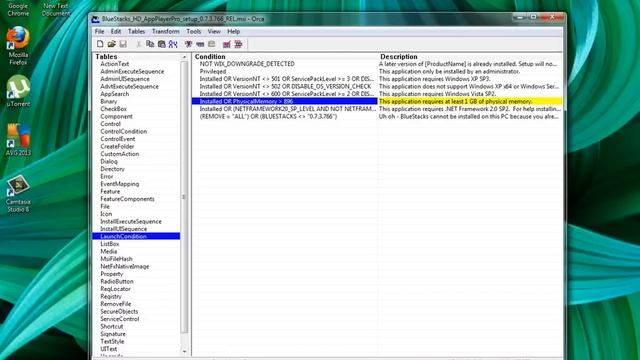
Task: Click the tables list scrollbar thumb
Action: coord(184,197)
